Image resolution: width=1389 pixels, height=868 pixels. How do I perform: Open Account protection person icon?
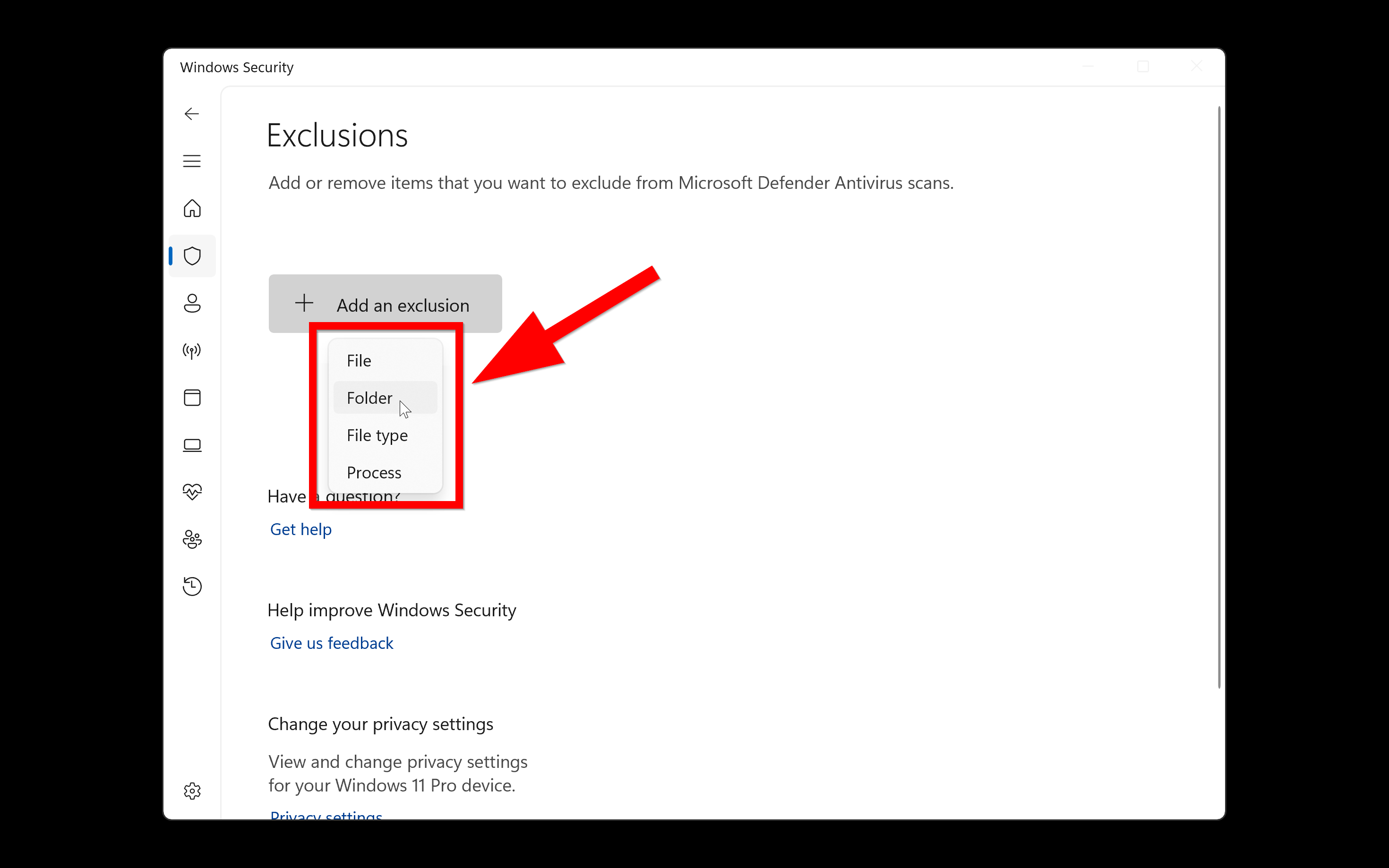tap(192, 303)
